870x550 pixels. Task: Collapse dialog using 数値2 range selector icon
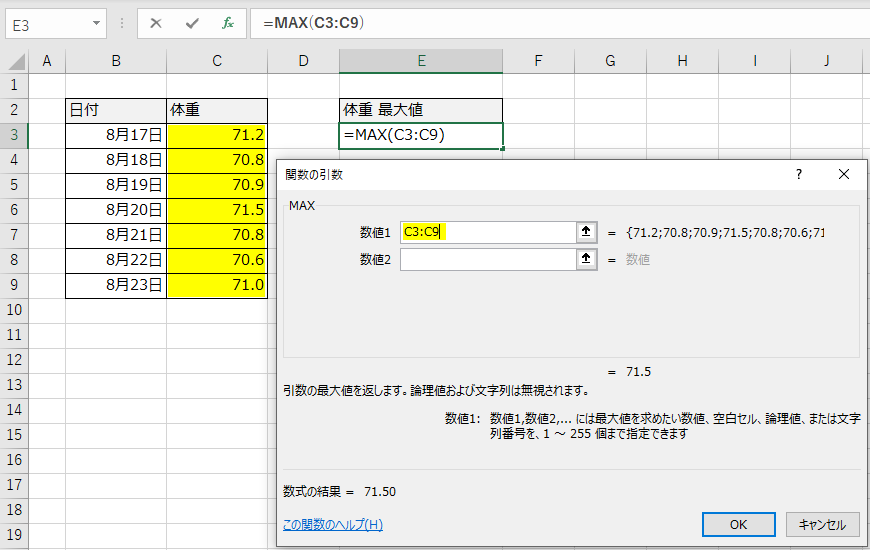(587, 259)
